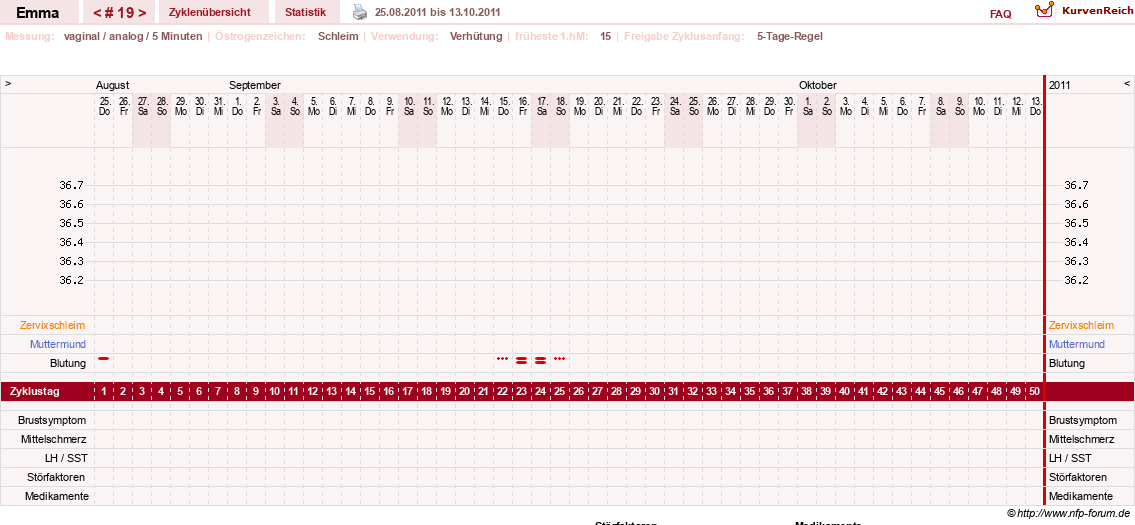1135x525 pixels.
Task: Open the Statistik tab
Action: coord(305,12)
